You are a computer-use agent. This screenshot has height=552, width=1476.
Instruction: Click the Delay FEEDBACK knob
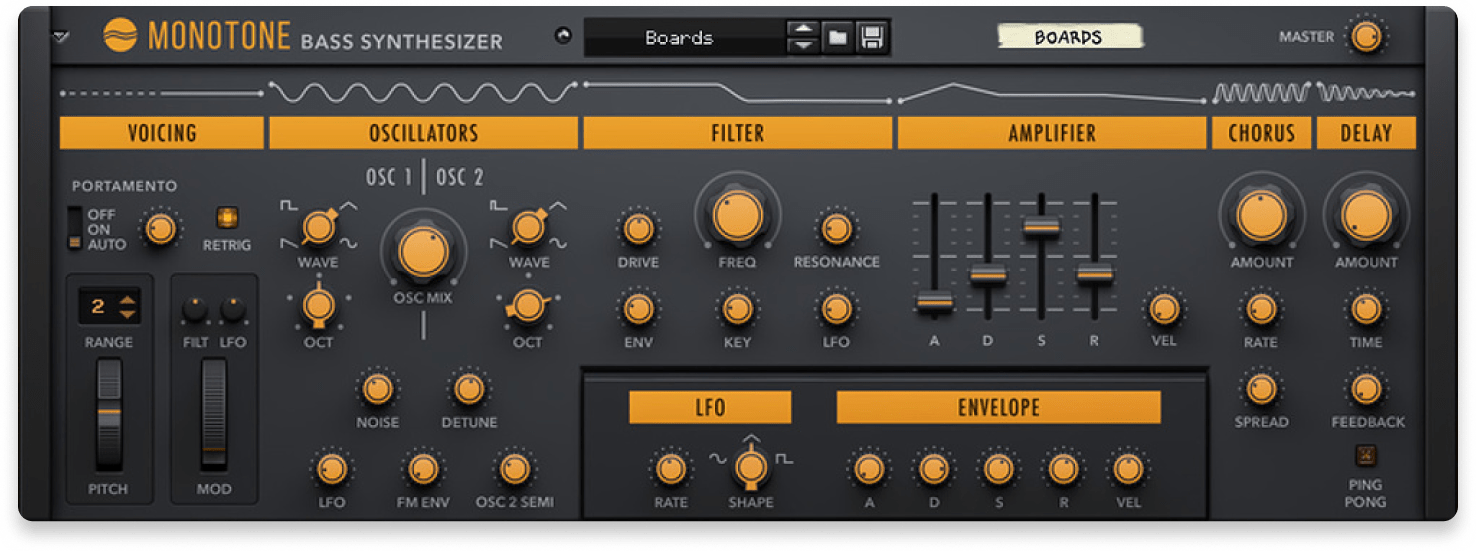coord(1366,388)
